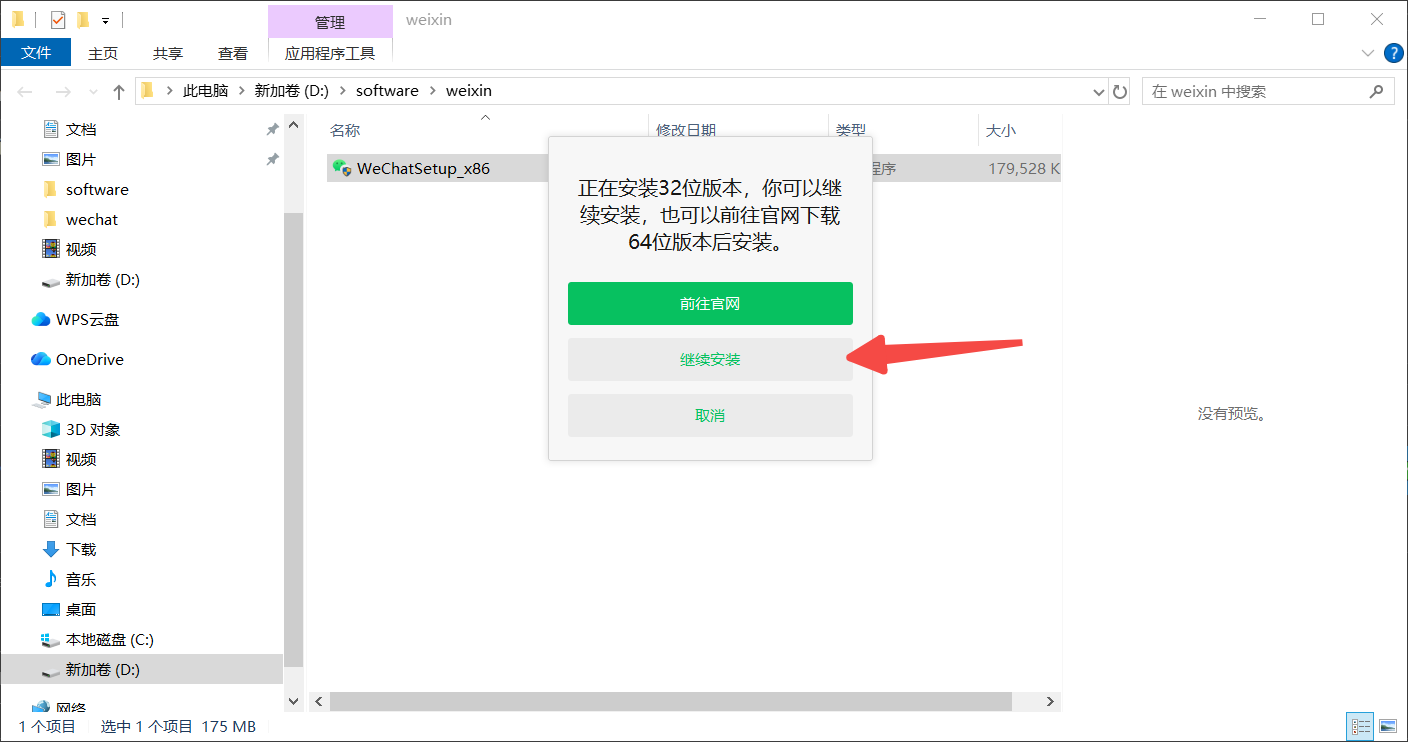This screenshot has width=1408, height=742.
Task: Click the 179,528 K size value
Action: pyautogui.click(x=1024, y=169)
